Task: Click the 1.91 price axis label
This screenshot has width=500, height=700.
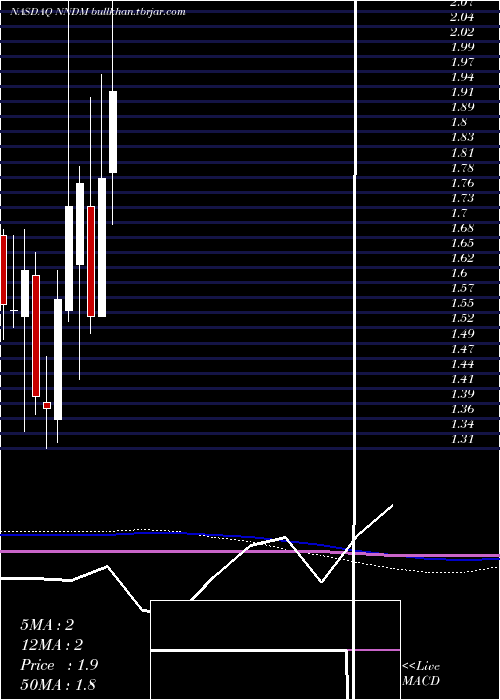Action: [x=462, y=92]
